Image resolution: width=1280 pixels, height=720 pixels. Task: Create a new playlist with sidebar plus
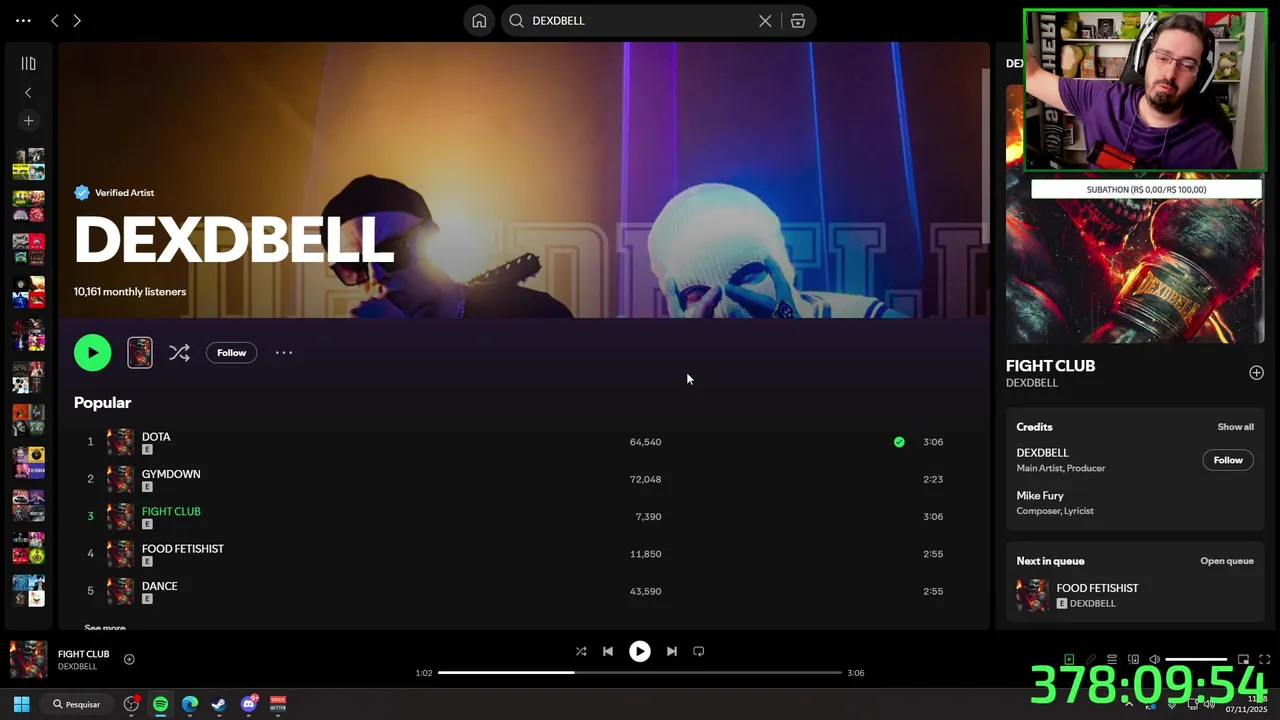tap(28, 121)
